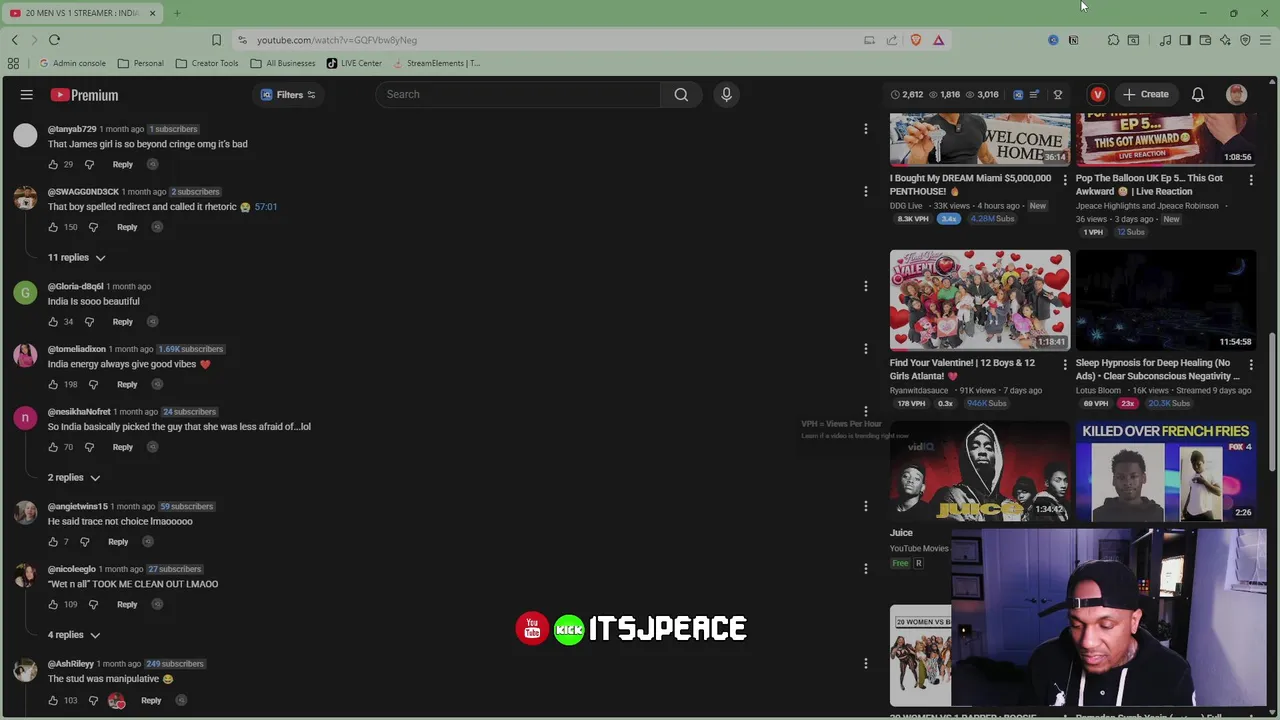Go to the YouTube Premium home logo
This screenshot has height=720, width=1280.
tap(84, 95)
